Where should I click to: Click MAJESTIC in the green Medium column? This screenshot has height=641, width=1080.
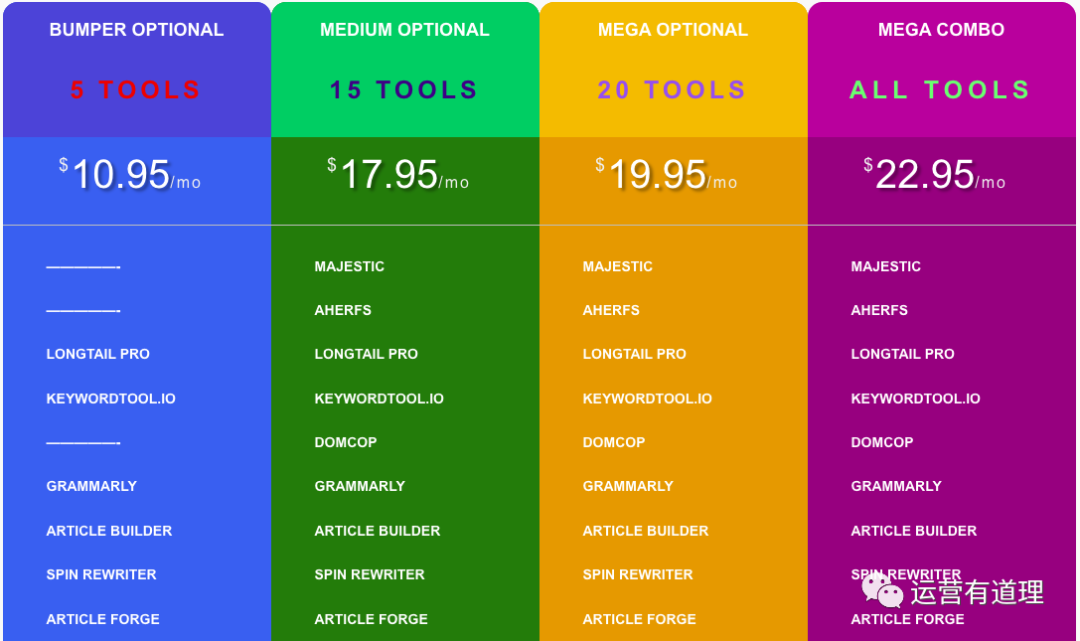click(x=349, y=266)
